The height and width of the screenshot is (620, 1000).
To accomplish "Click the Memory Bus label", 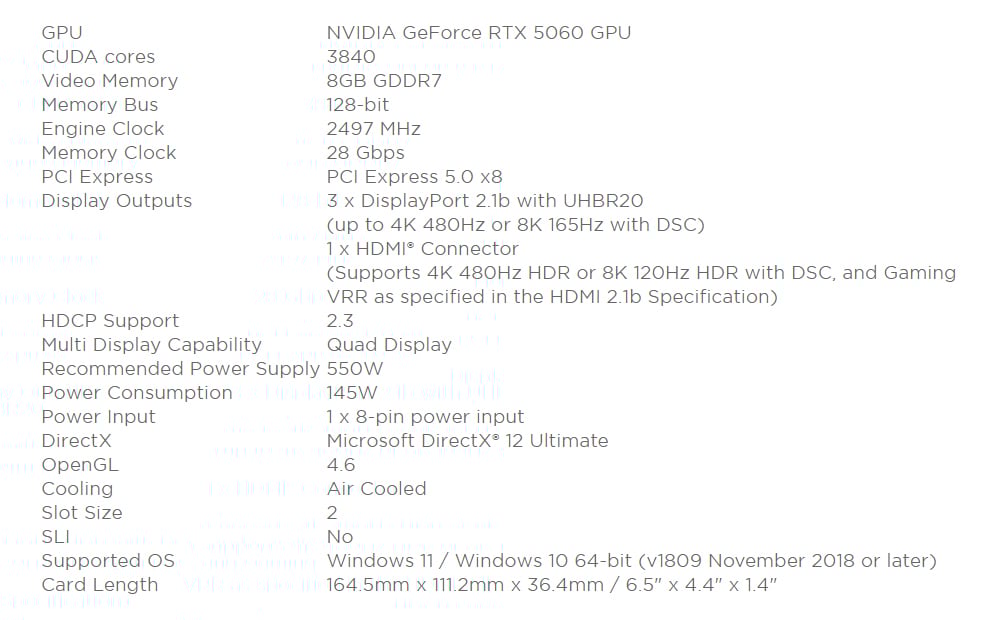I will pyautogui.click(x=99, y=105).
